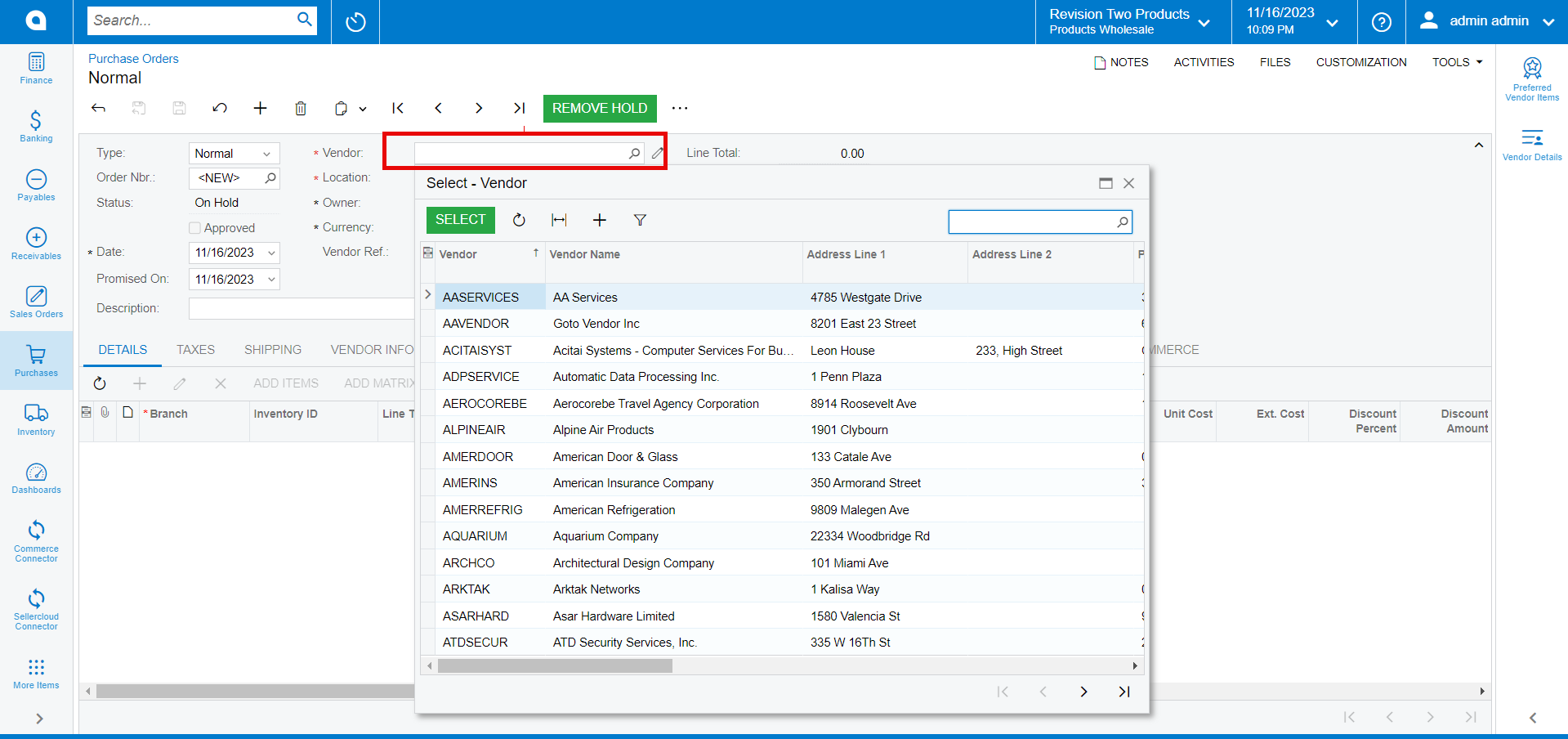Open the TOOLS dropdown menu
Screen dimensions: 1568x739
[x=1457, y=62]
